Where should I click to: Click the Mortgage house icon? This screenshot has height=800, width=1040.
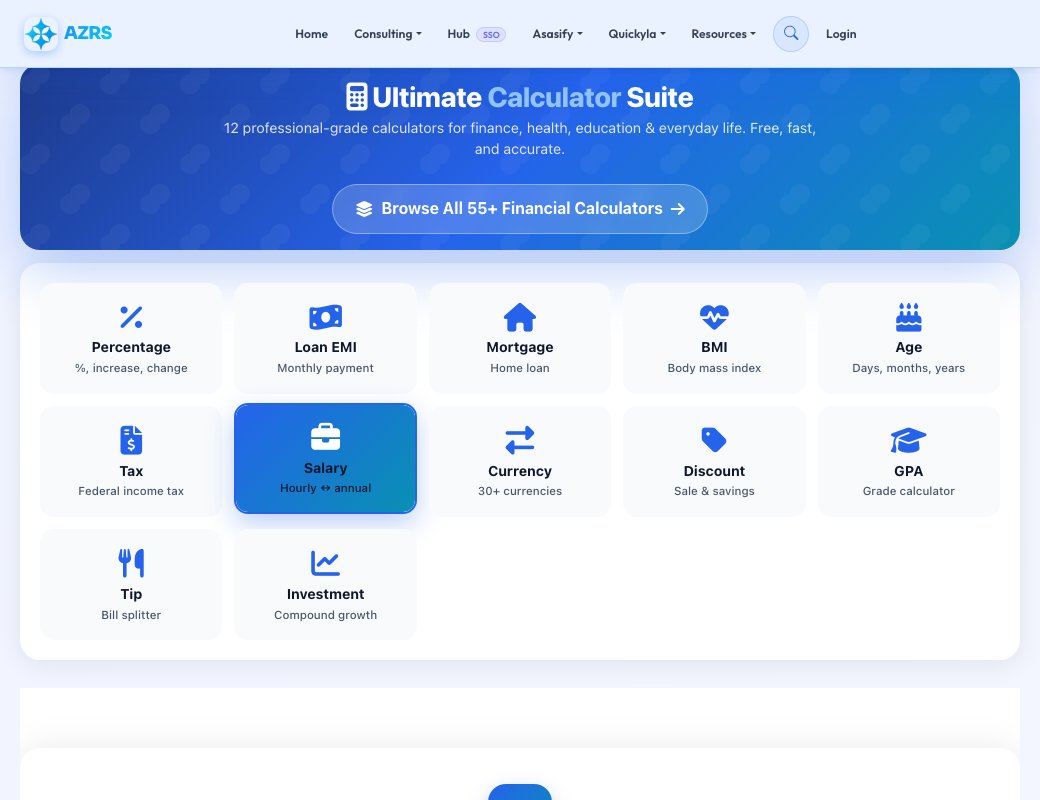point(520,317)
